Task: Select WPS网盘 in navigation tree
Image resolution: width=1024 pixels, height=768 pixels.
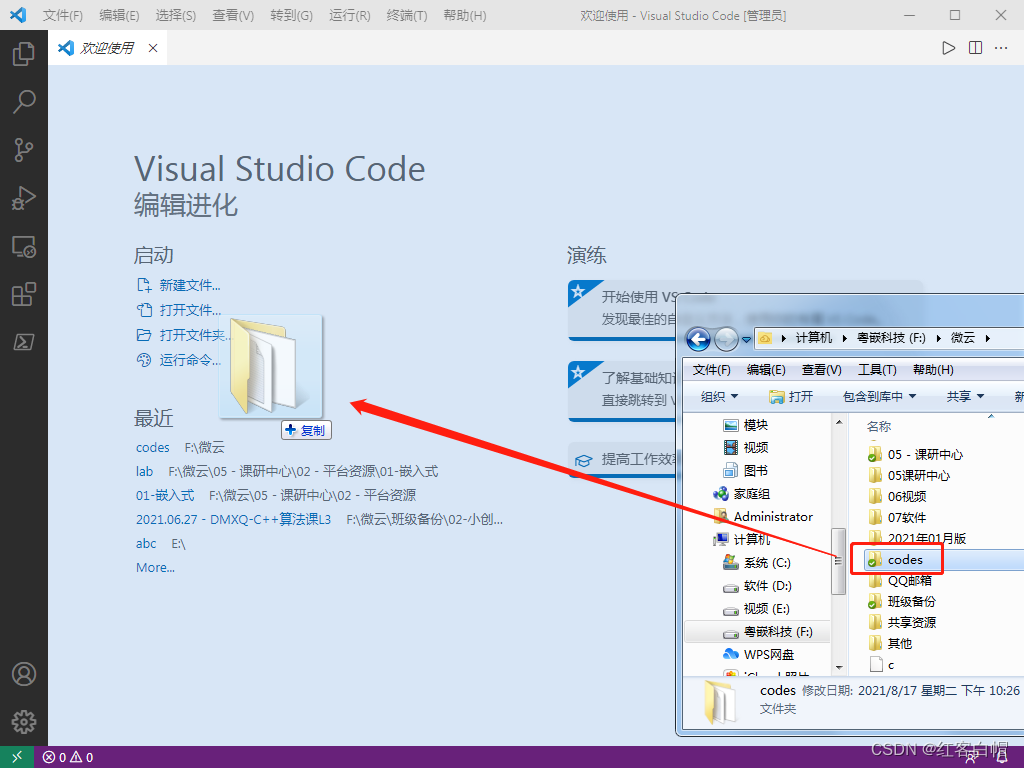Action: click(x=758, y=654)
